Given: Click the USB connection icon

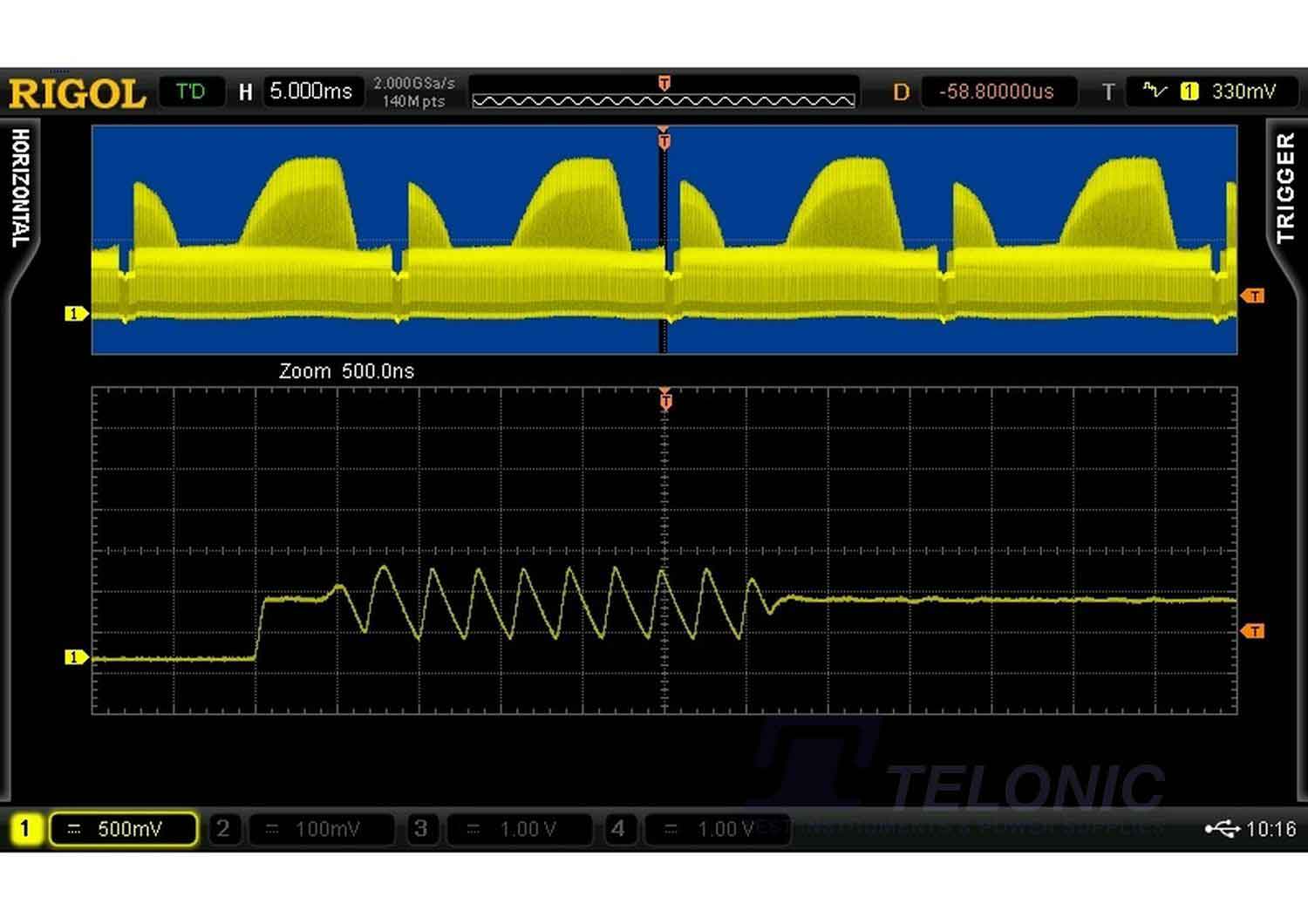Looking at the screenshot, I should [x=1222, y=828].
